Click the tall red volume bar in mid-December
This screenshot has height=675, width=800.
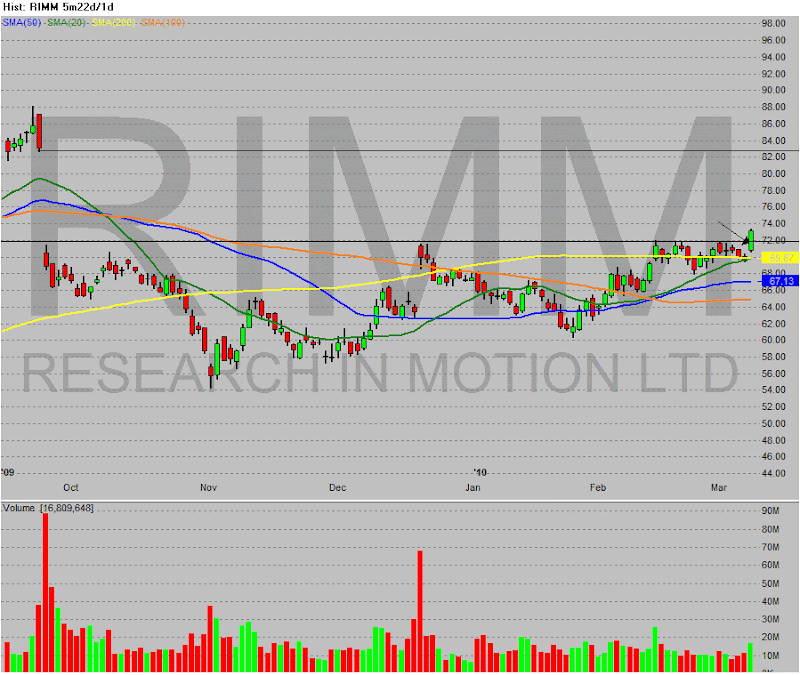click(420, 611)
